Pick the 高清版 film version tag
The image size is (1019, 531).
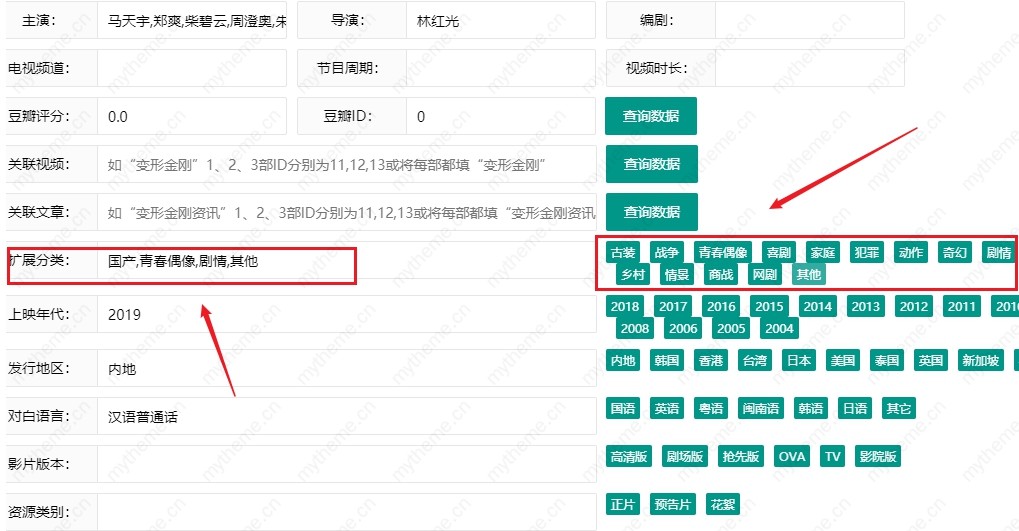click(629, 457)
